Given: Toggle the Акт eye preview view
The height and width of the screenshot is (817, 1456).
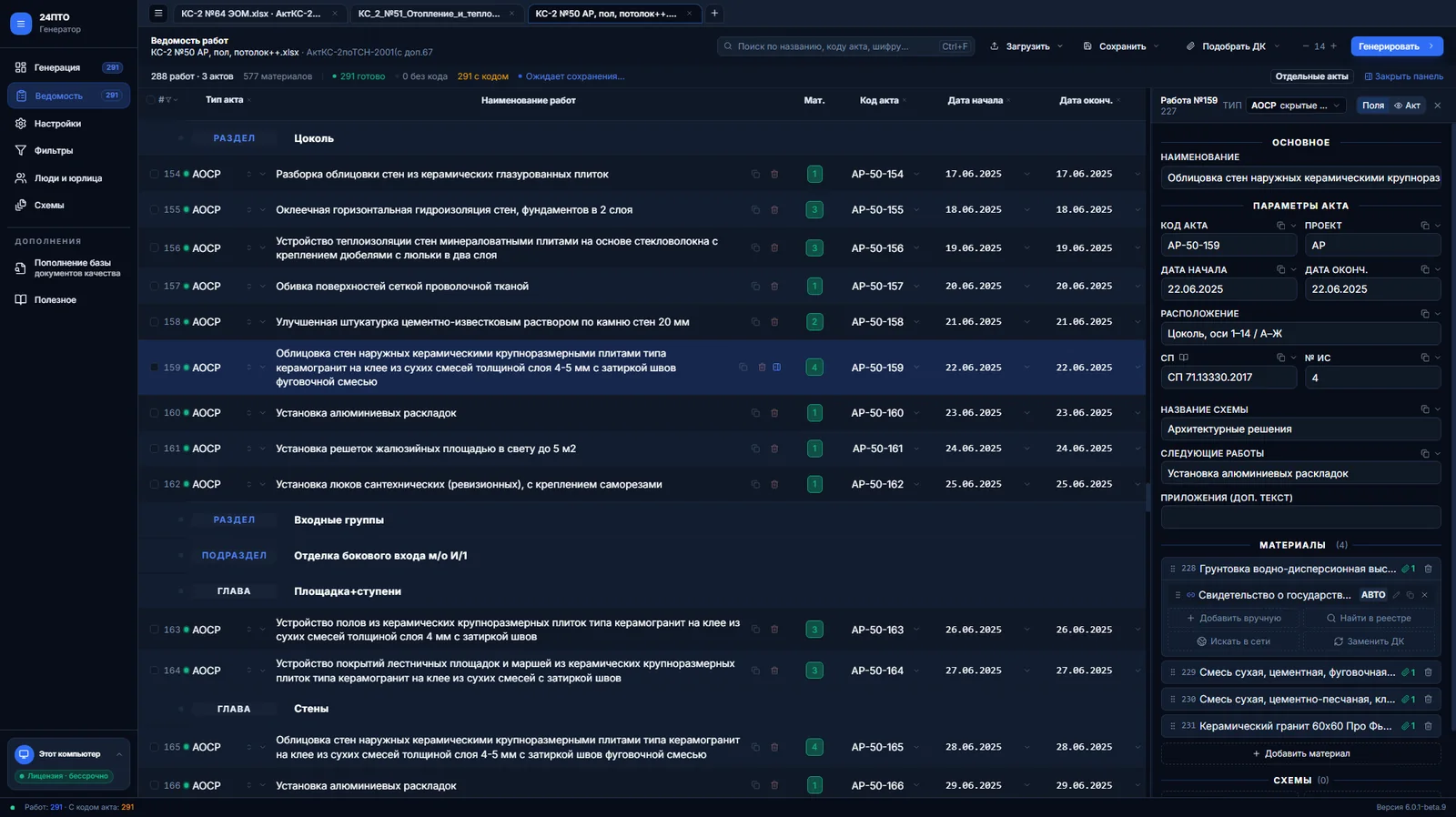Looking at the screenshot, I should (x=1407, y=106).
